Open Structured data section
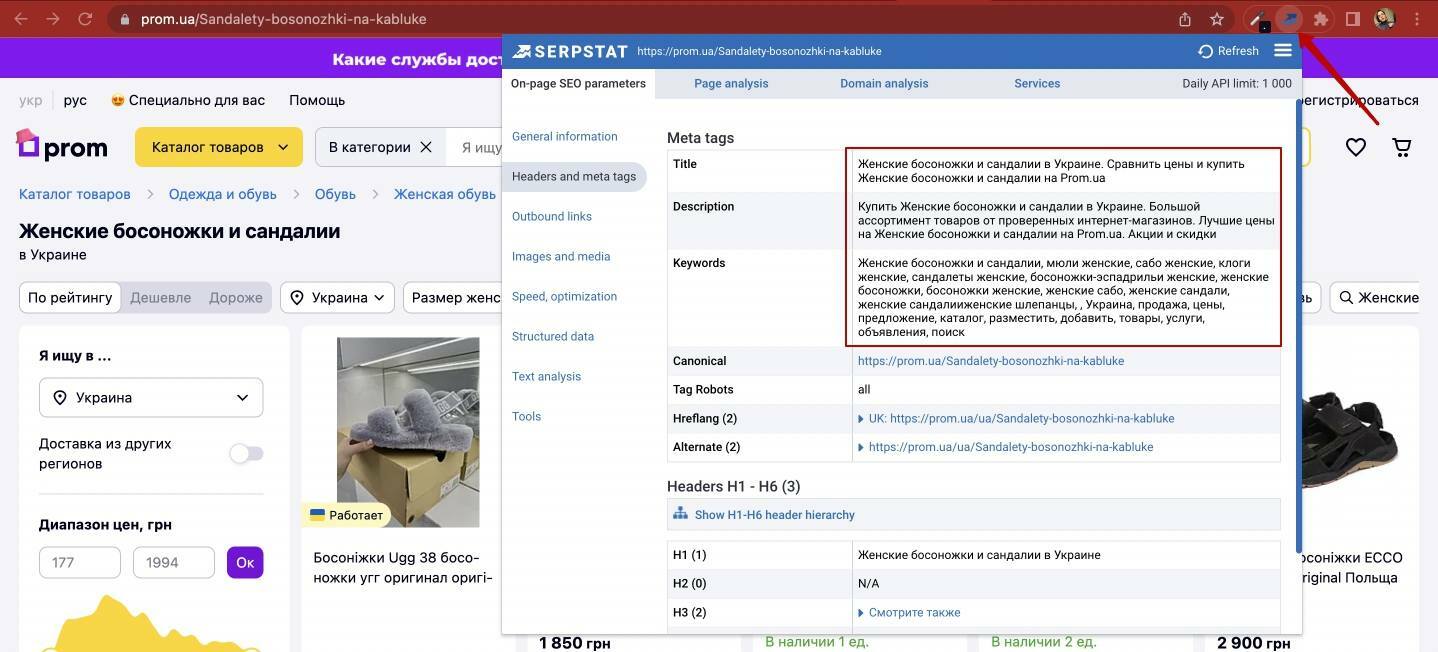 point(553,336)
